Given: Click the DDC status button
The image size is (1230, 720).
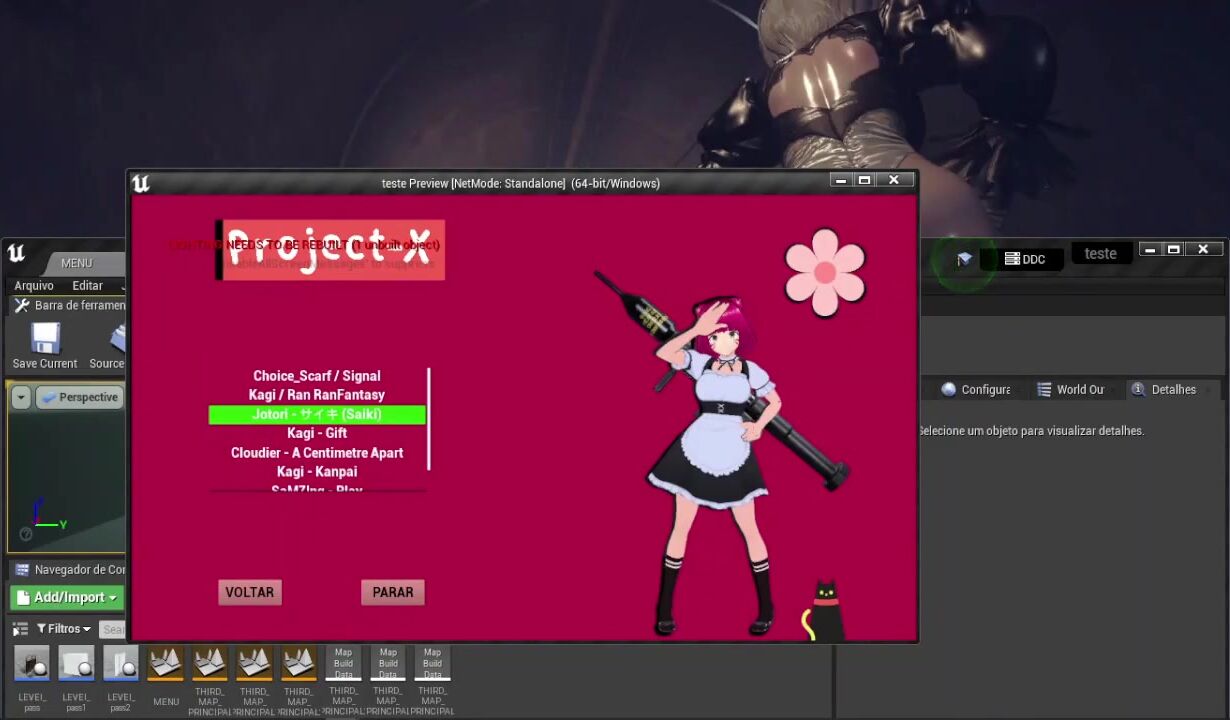Looking at the screenshot, I should pos(1025,259).
